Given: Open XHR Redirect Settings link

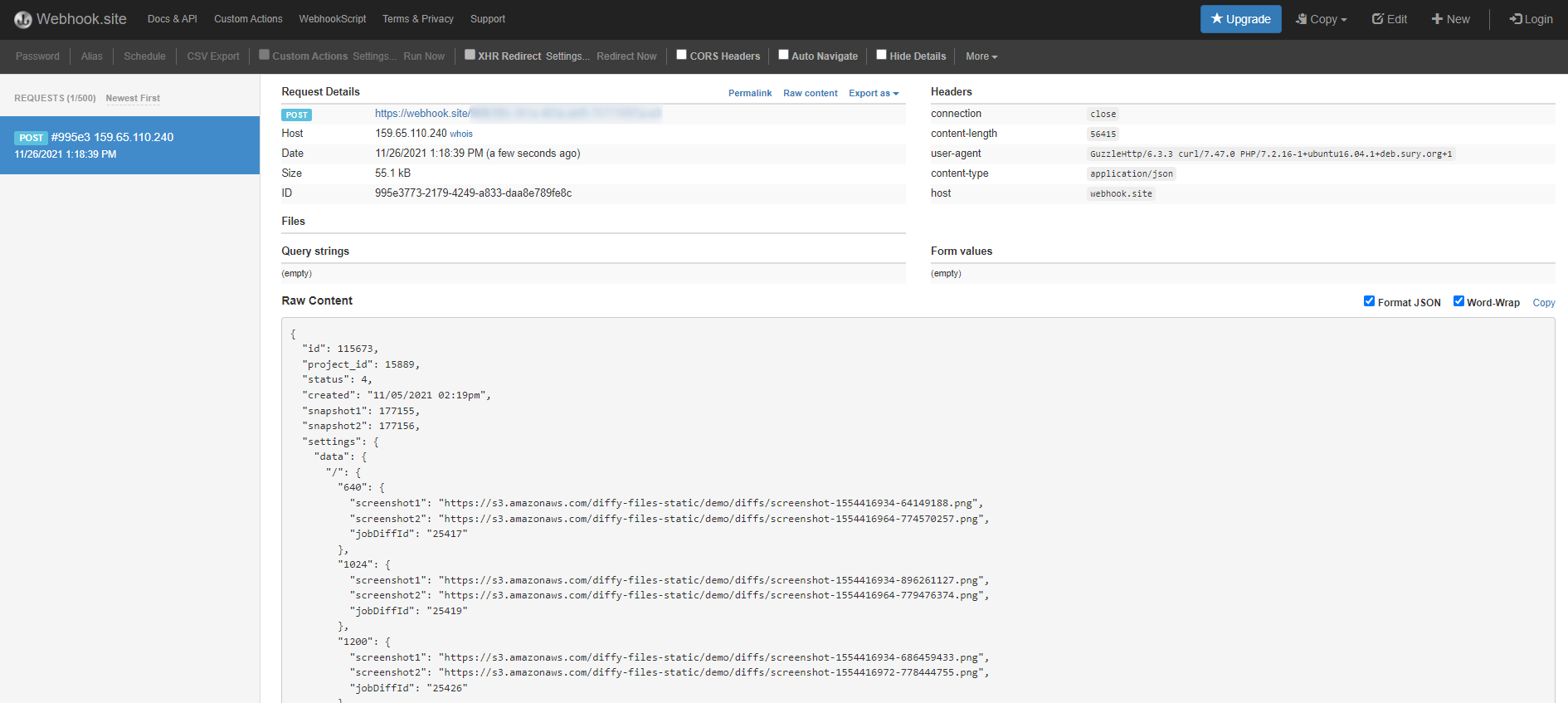Looking at the screenshot, I should [567, 56].
